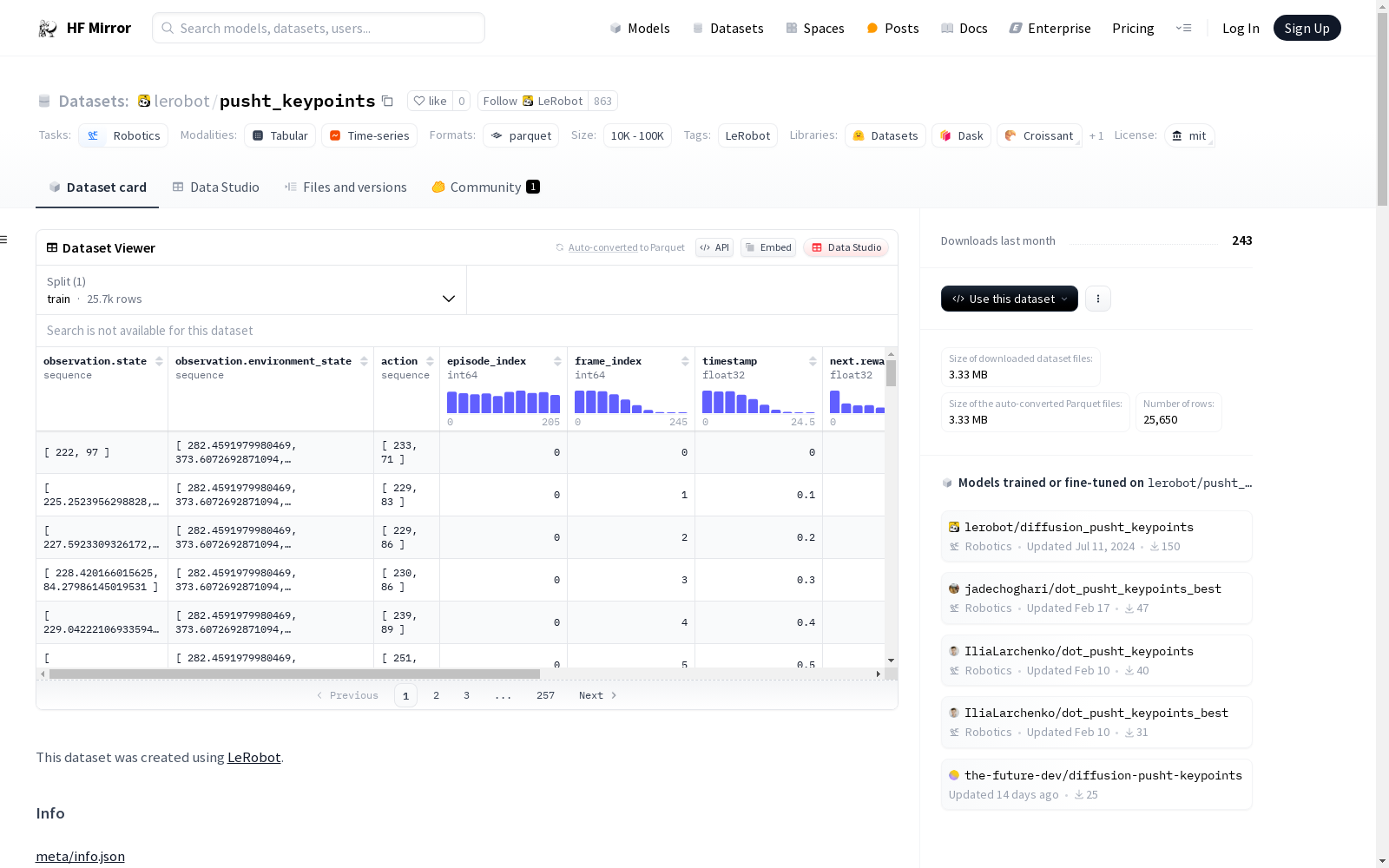Open the left sidebar table-of-contents icon
Screen dimensions: 1389x868
(4, 240)
